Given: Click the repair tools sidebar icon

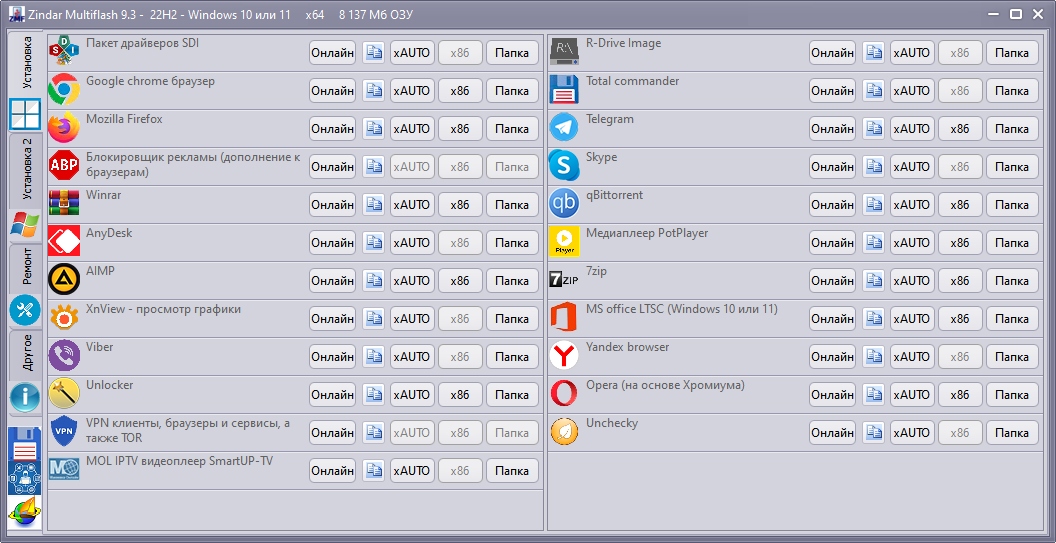Looking at the screenshot, I should 25,311.
